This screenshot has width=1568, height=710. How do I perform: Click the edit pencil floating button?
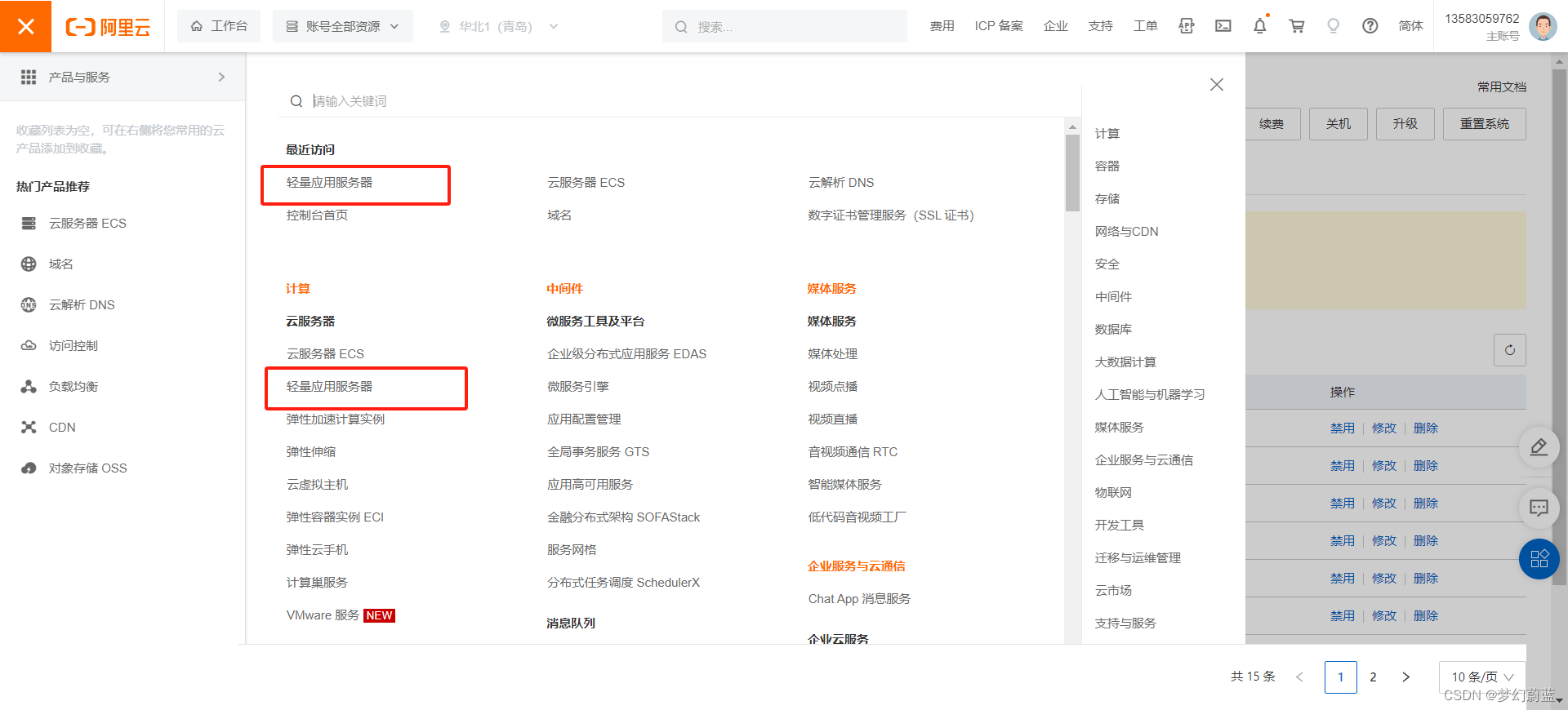tap(1539, 447)
